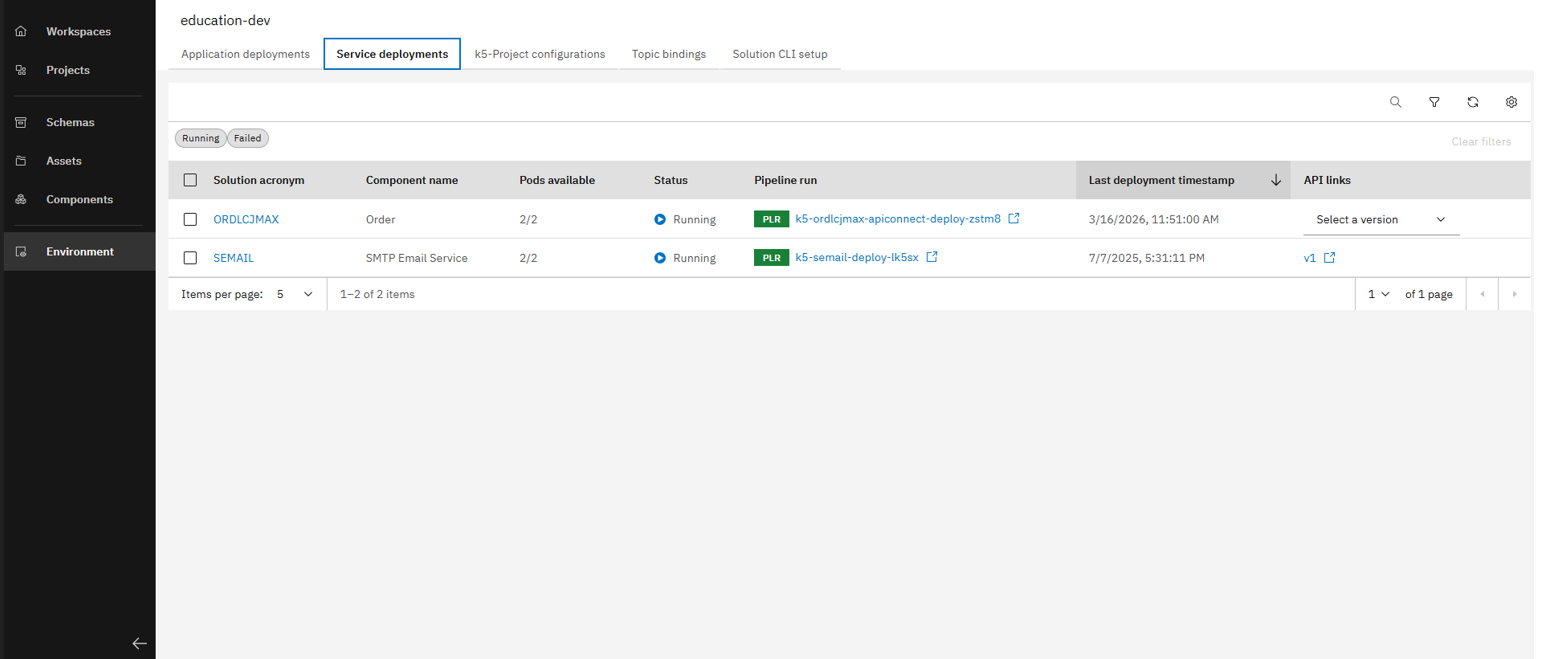Refresh the service deployments table
Image resolution: width=1543 pixels, height=659 pixels.
coord(1473,102)
